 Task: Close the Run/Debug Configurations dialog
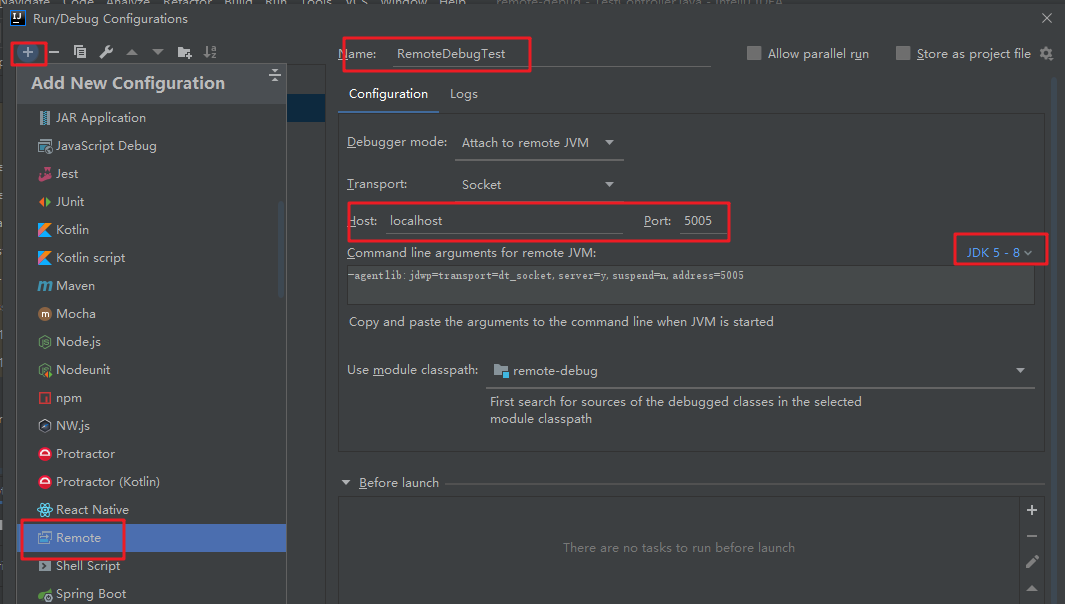click(1047, 18)
